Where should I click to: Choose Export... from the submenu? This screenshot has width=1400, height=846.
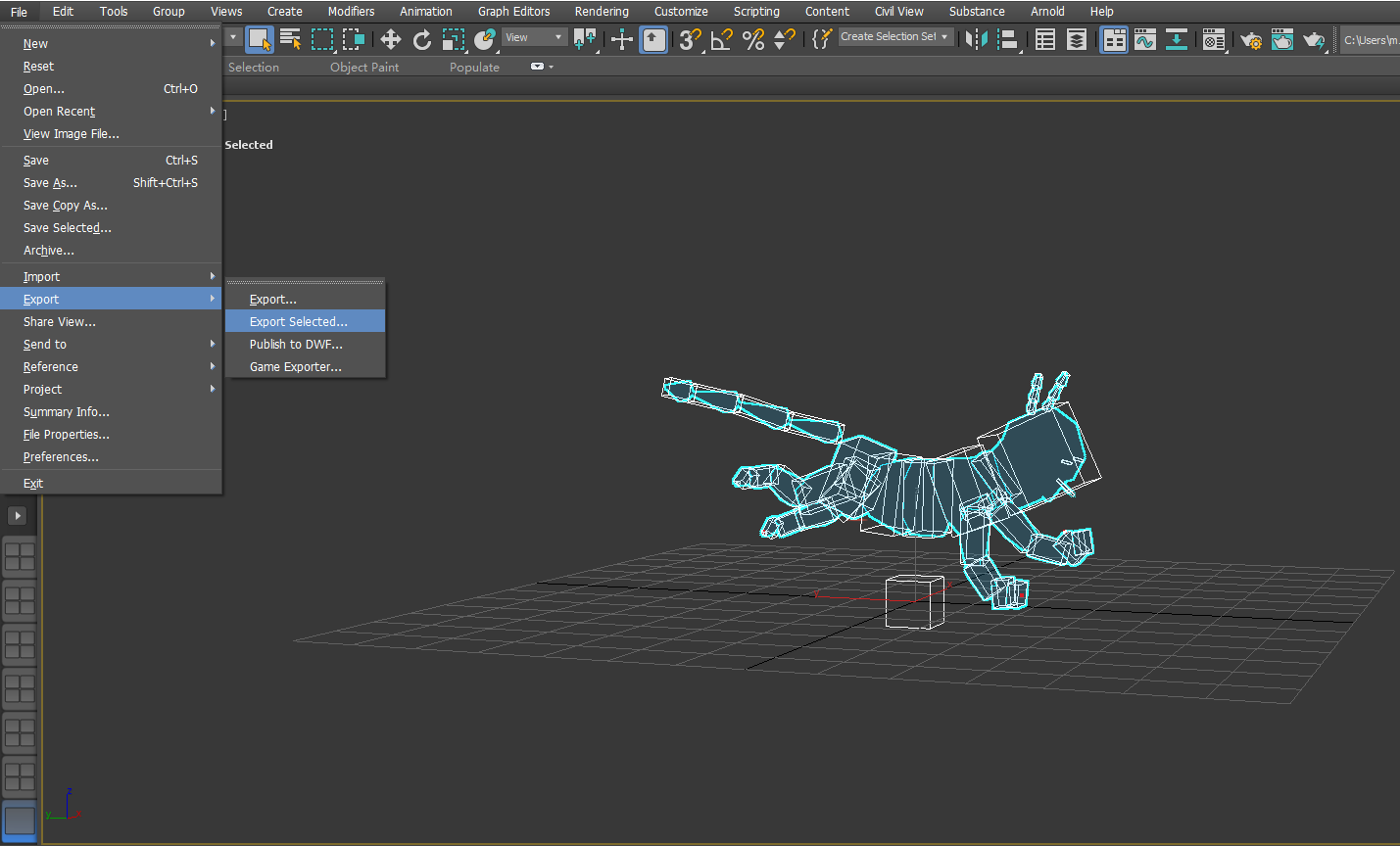click(x=305, y=299)
